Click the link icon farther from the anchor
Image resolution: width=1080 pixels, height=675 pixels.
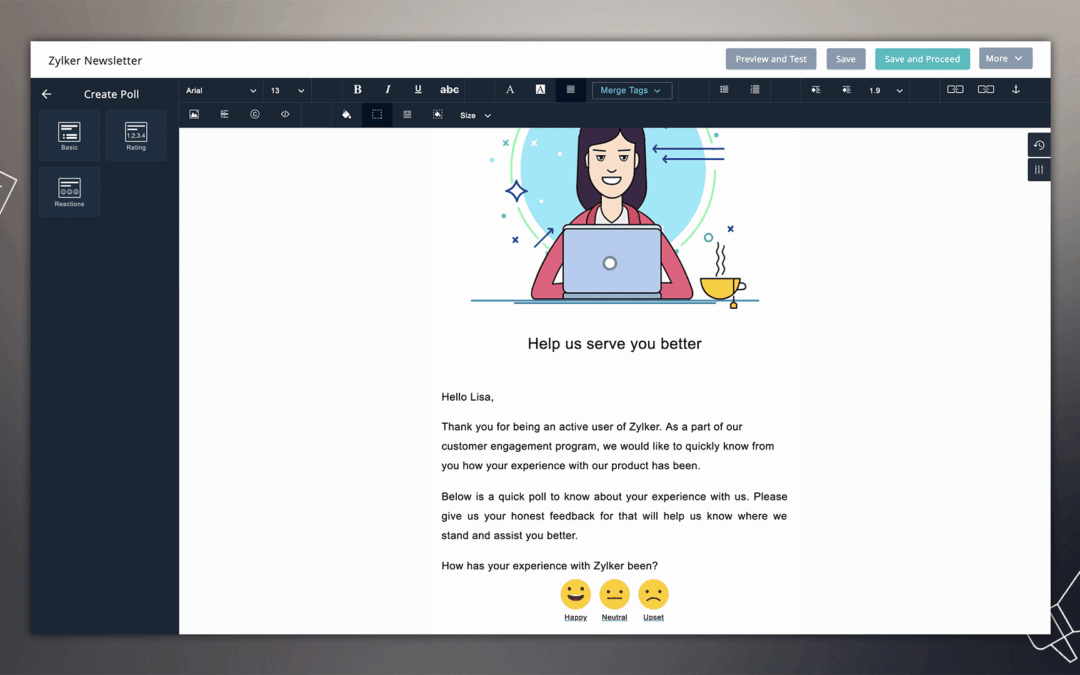[955, 90]
